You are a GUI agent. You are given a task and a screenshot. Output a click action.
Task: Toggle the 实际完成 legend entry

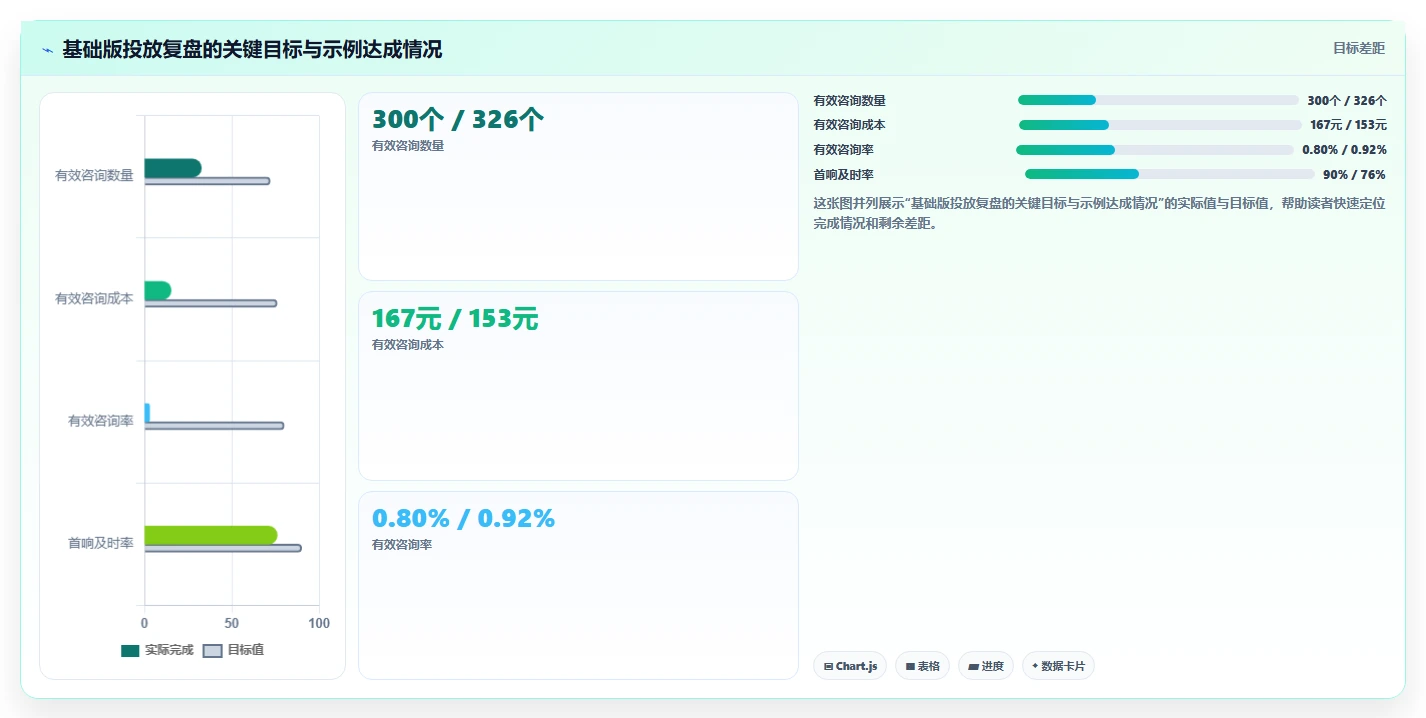click(157, 650)
